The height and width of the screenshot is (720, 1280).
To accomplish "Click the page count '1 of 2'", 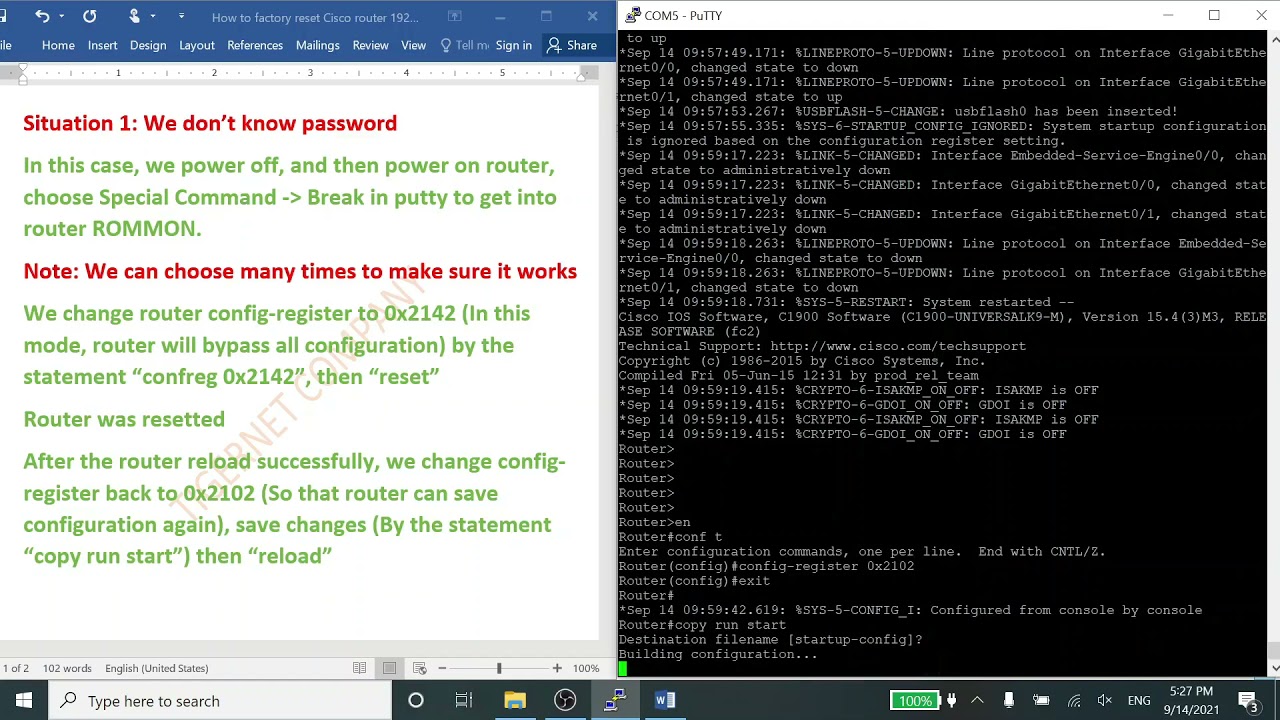I will point(15,668).
